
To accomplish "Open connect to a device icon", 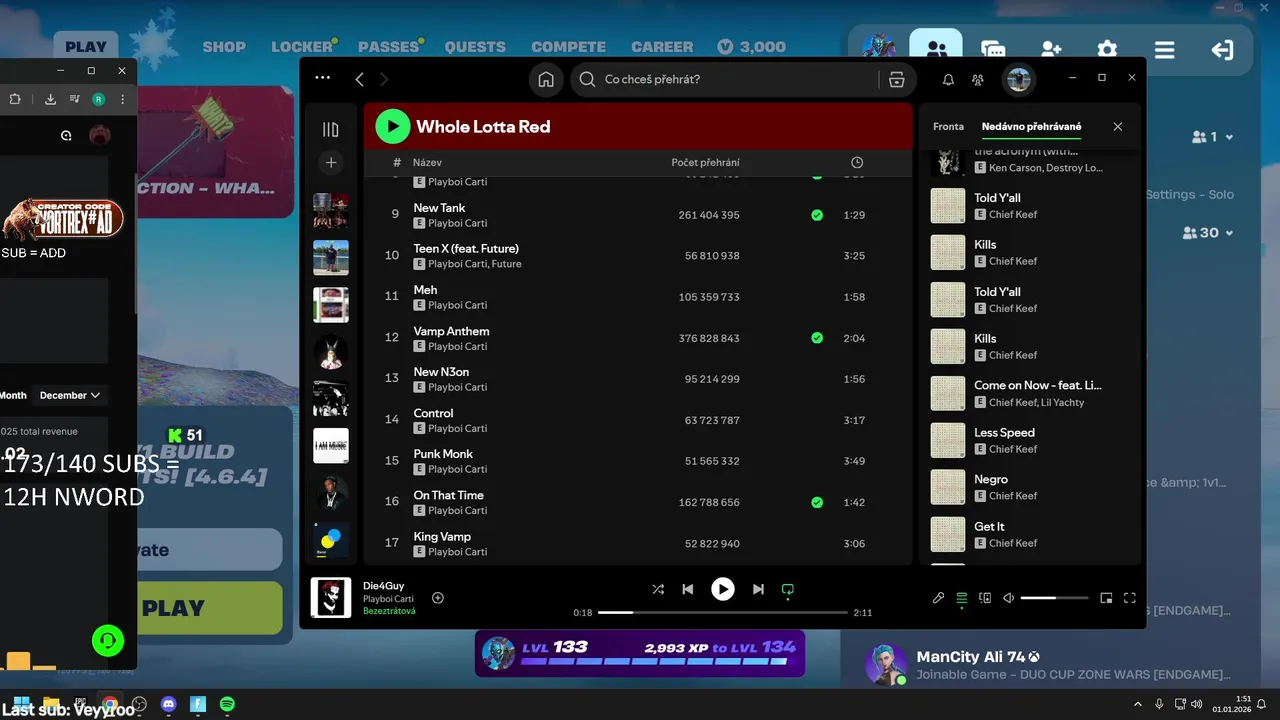I will (985, 598).
